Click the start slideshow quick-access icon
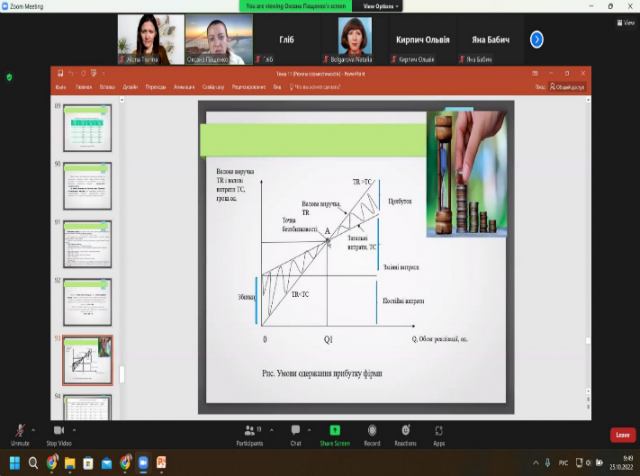Screen dimensions: 640x476 (94, 73)
